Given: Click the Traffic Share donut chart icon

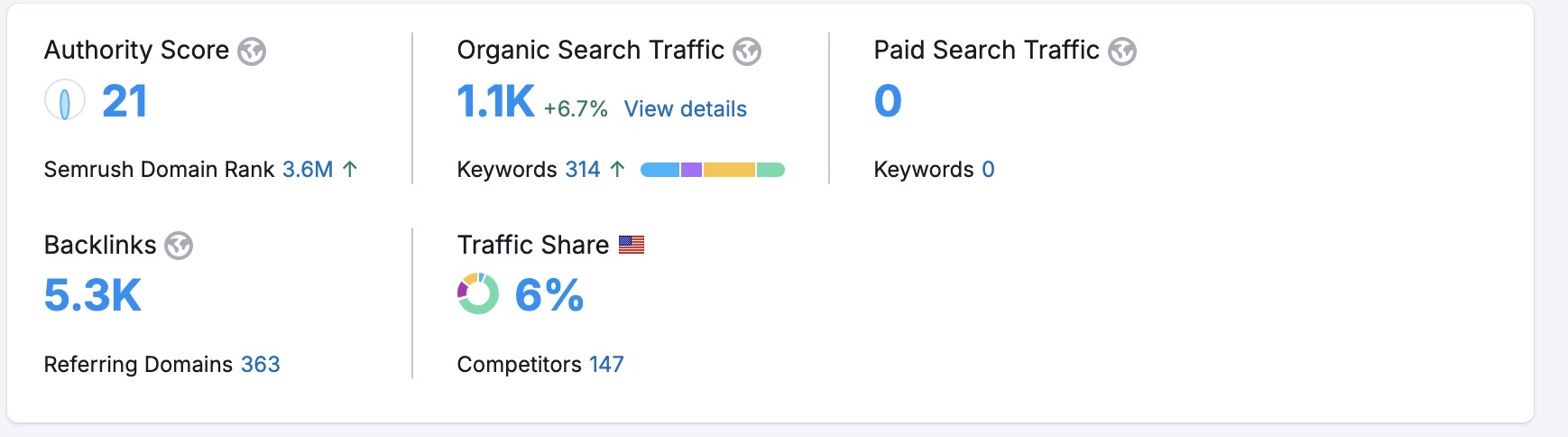Looking at the screenshot, I should coord(477,294).
